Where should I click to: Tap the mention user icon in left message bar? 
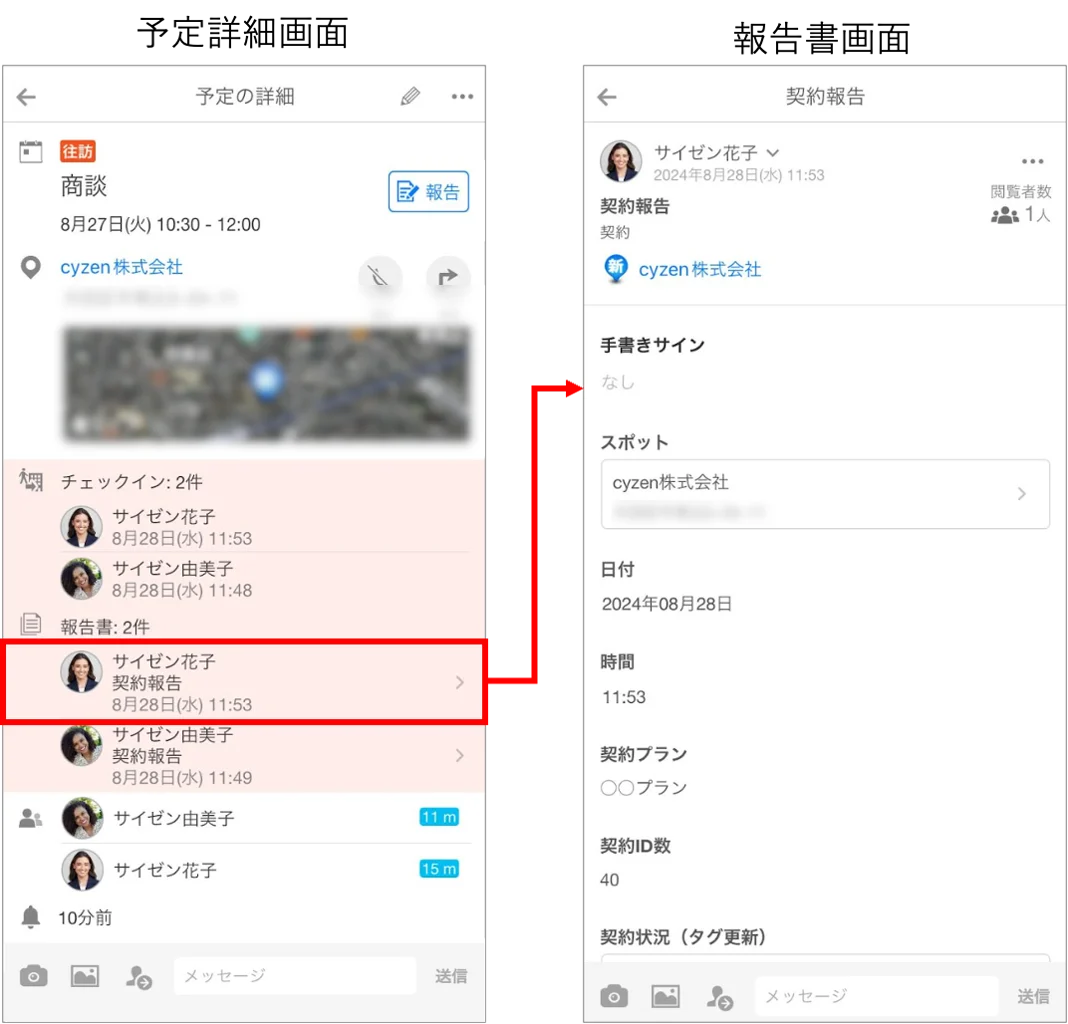point(139,977)
